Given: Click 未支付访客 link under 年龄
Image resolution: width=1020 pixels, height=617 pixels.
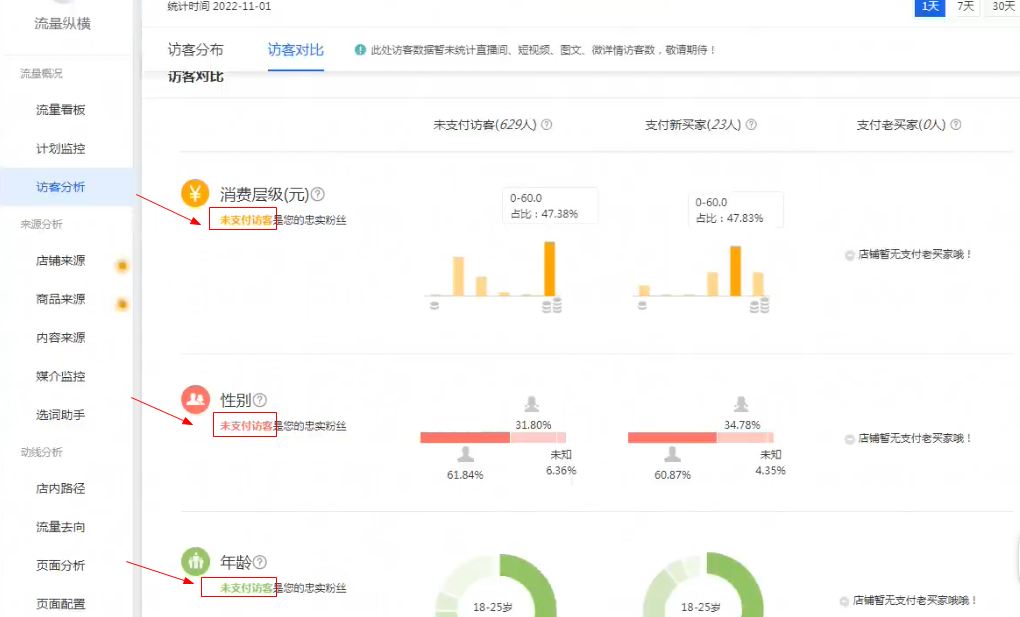Looking at the screenshot, I should point(246,588).
